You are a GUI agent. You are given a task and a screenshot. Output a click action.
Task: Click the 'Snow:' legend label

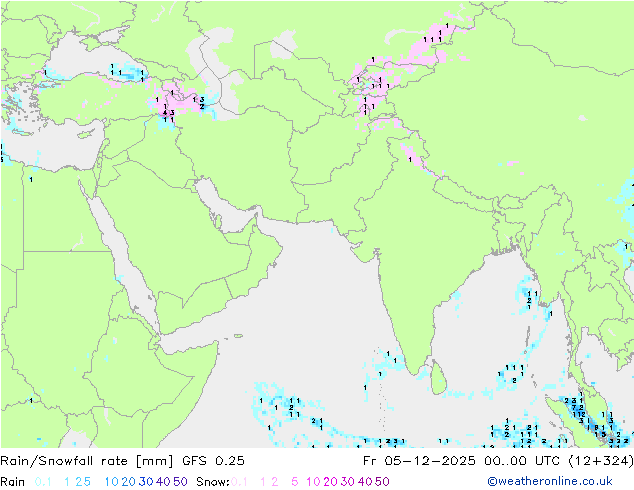[213, 482]
